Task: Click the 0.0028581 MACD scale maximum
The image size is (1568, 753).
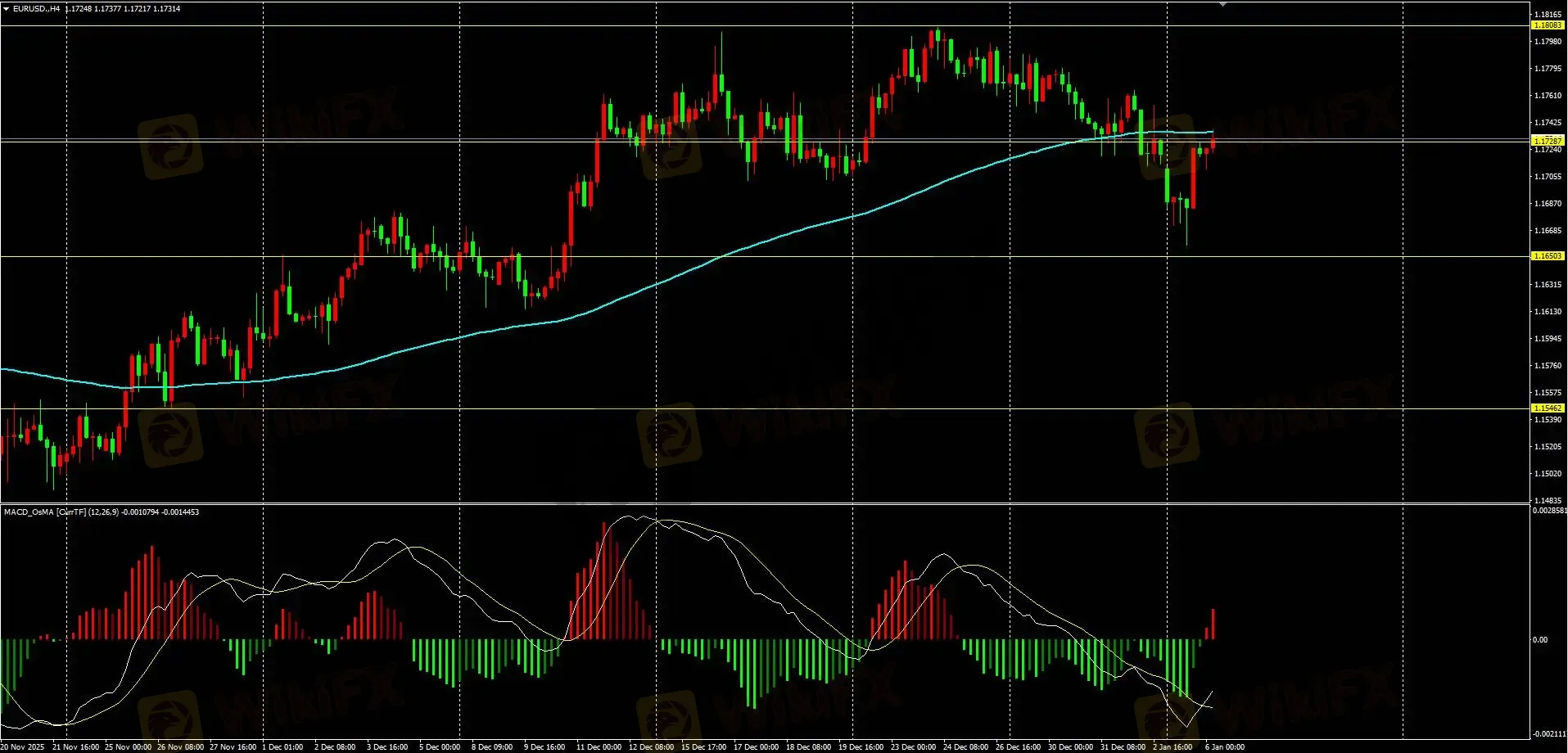Action: [x=1549, y=511]
